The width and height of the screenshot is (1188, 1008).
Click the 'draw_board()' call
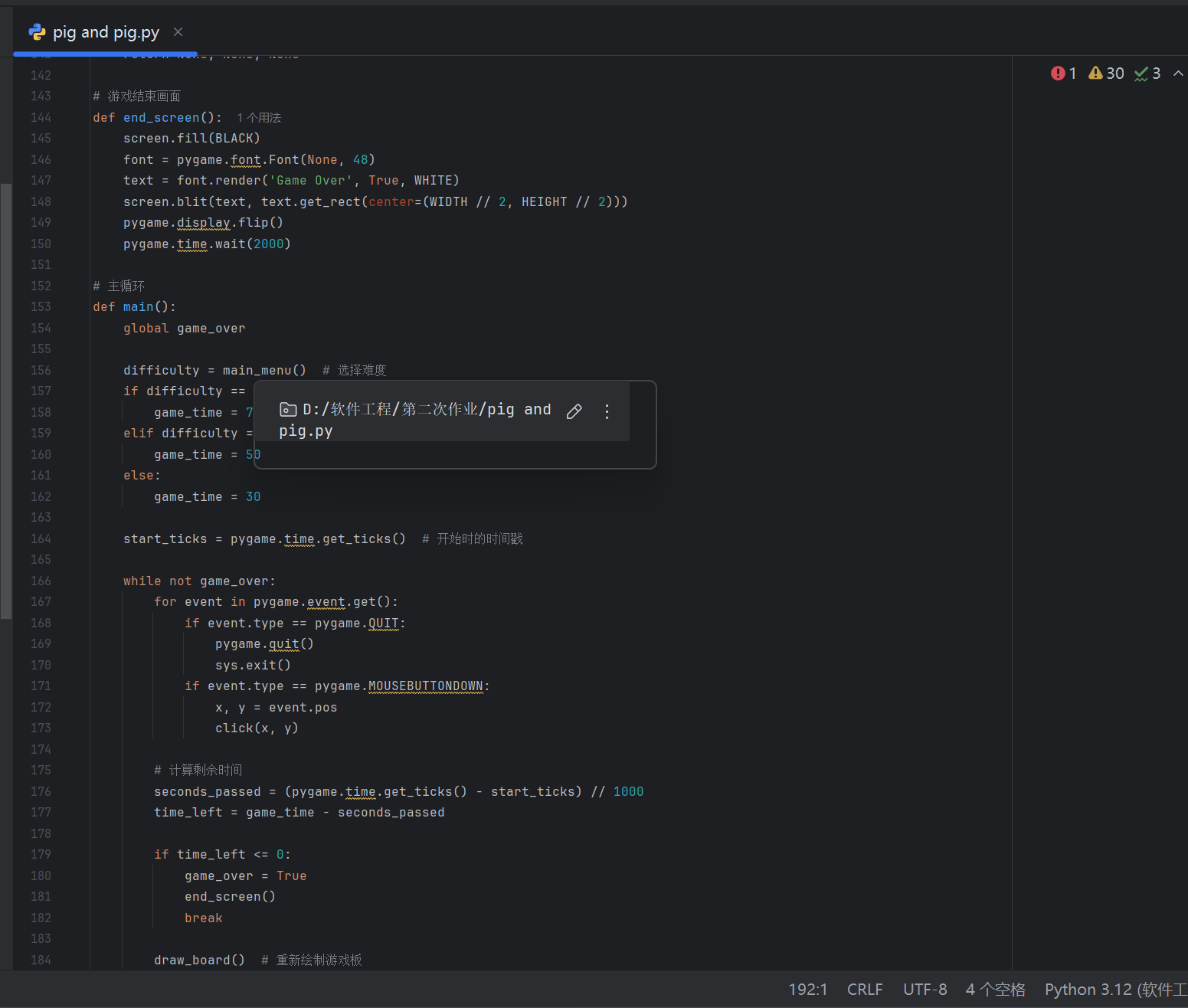[x=199, y=960]
